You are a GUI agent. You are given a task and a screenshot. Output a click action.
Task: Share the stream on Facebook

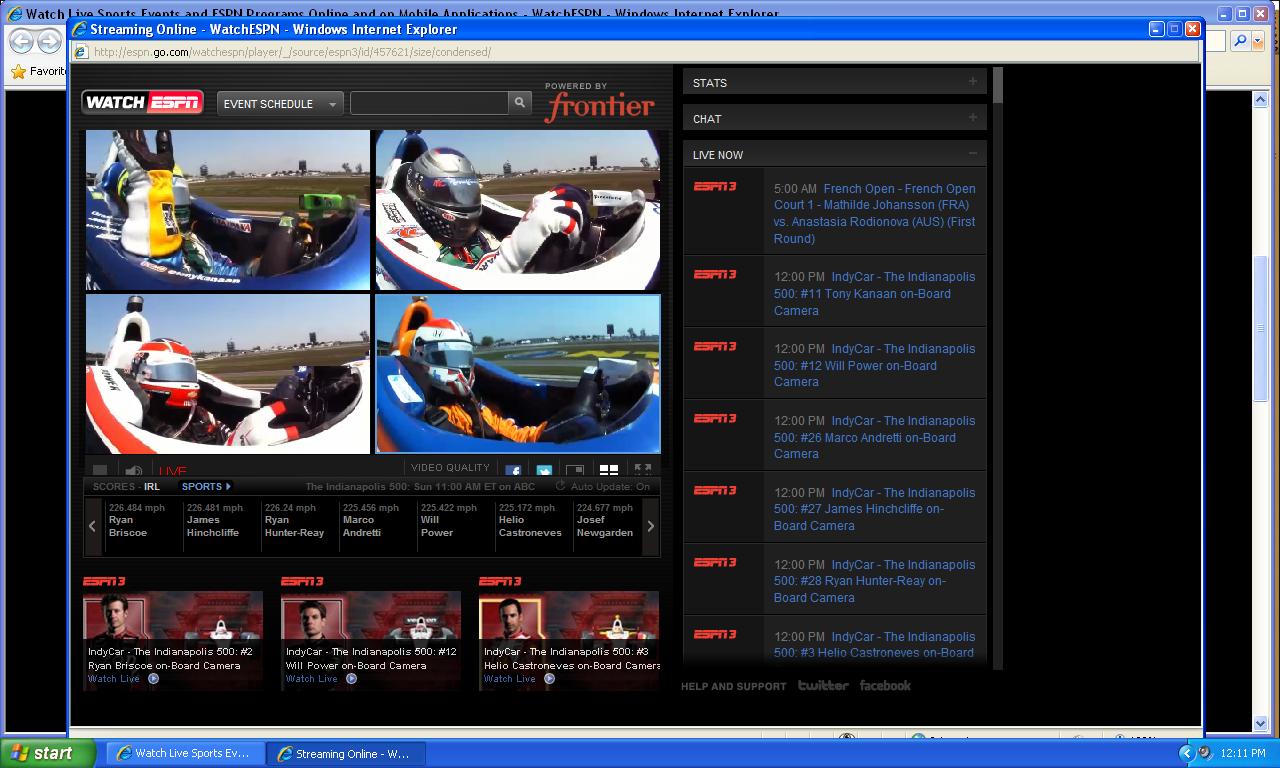click(513, 470)
